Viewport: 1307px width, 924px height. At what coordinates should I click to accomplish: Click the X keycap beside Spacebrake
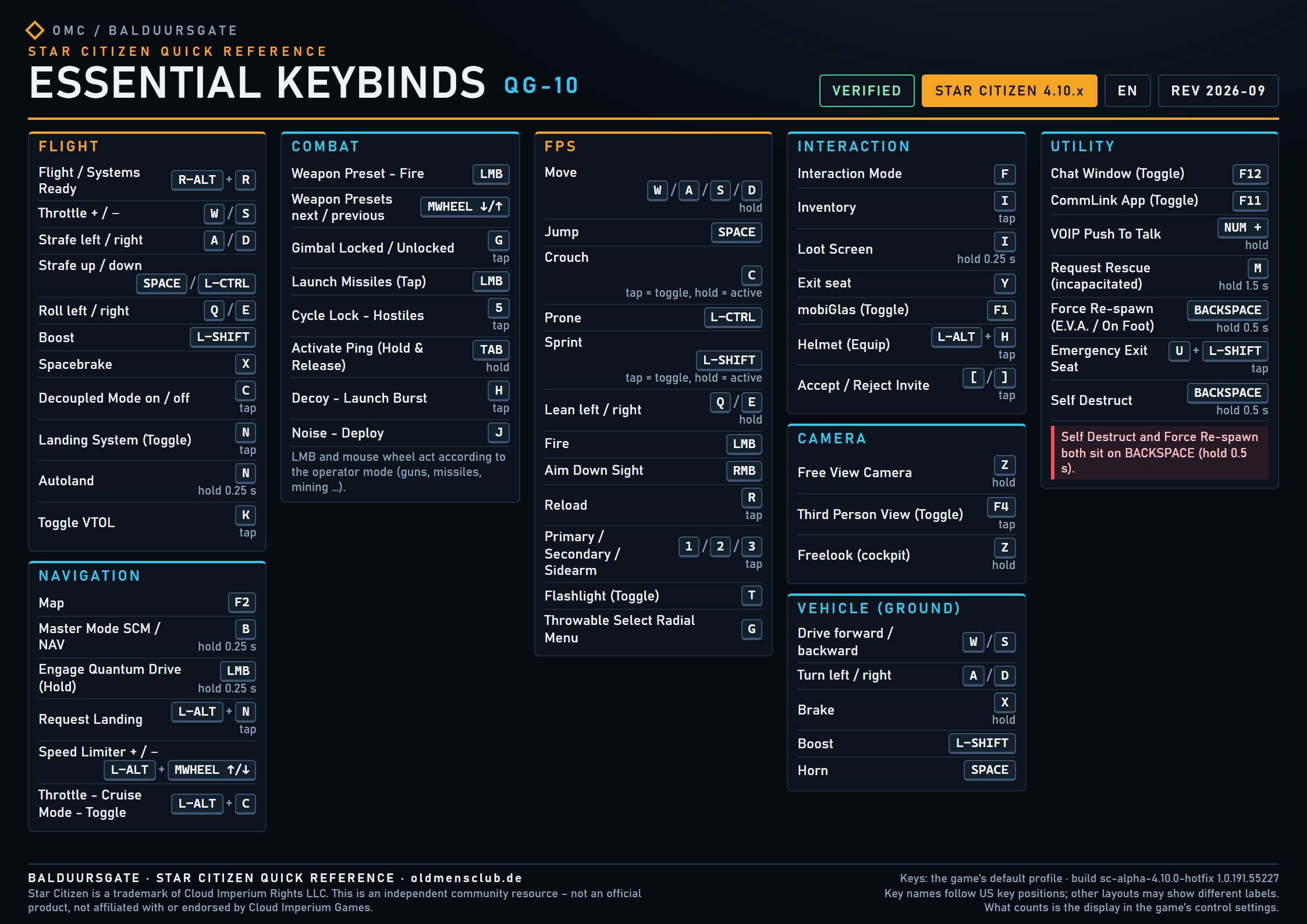click(246, 364)
